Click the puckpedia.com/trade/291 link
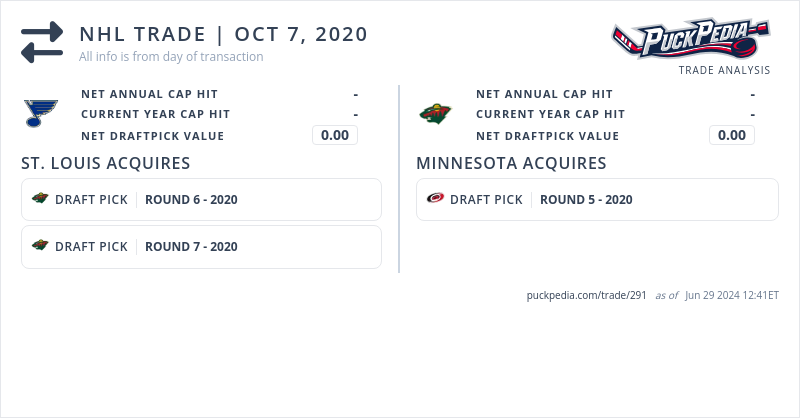 (586, 296)
